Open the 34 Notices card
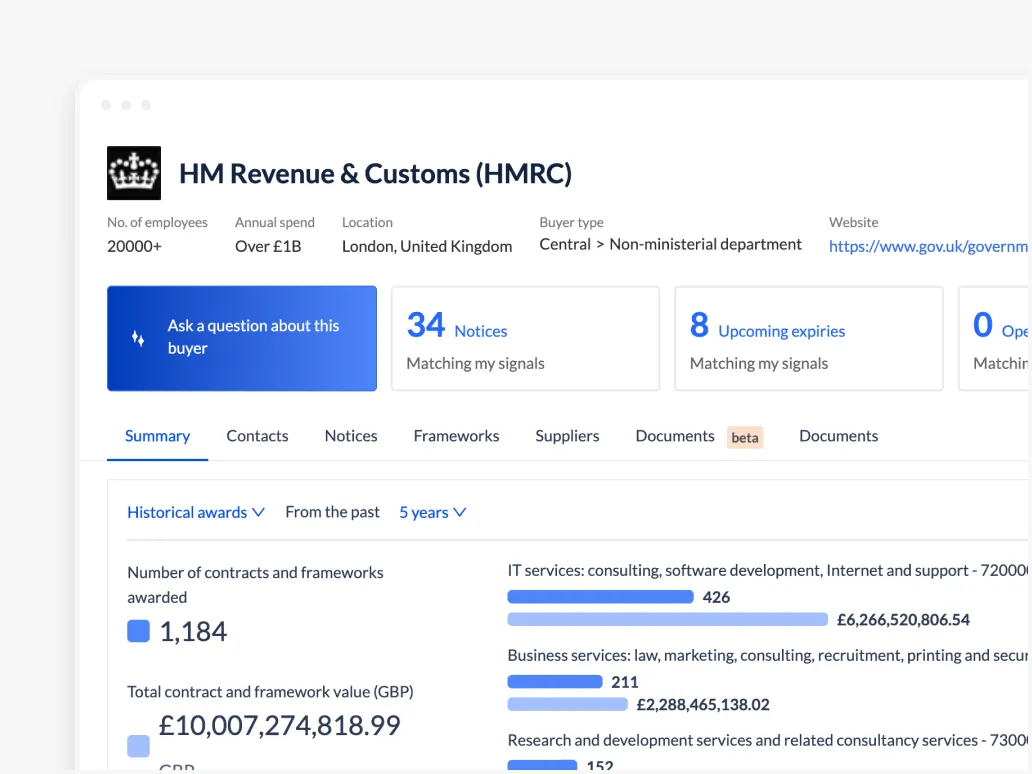The height and width of the screenshot is (774, 1032). [525, 338]
